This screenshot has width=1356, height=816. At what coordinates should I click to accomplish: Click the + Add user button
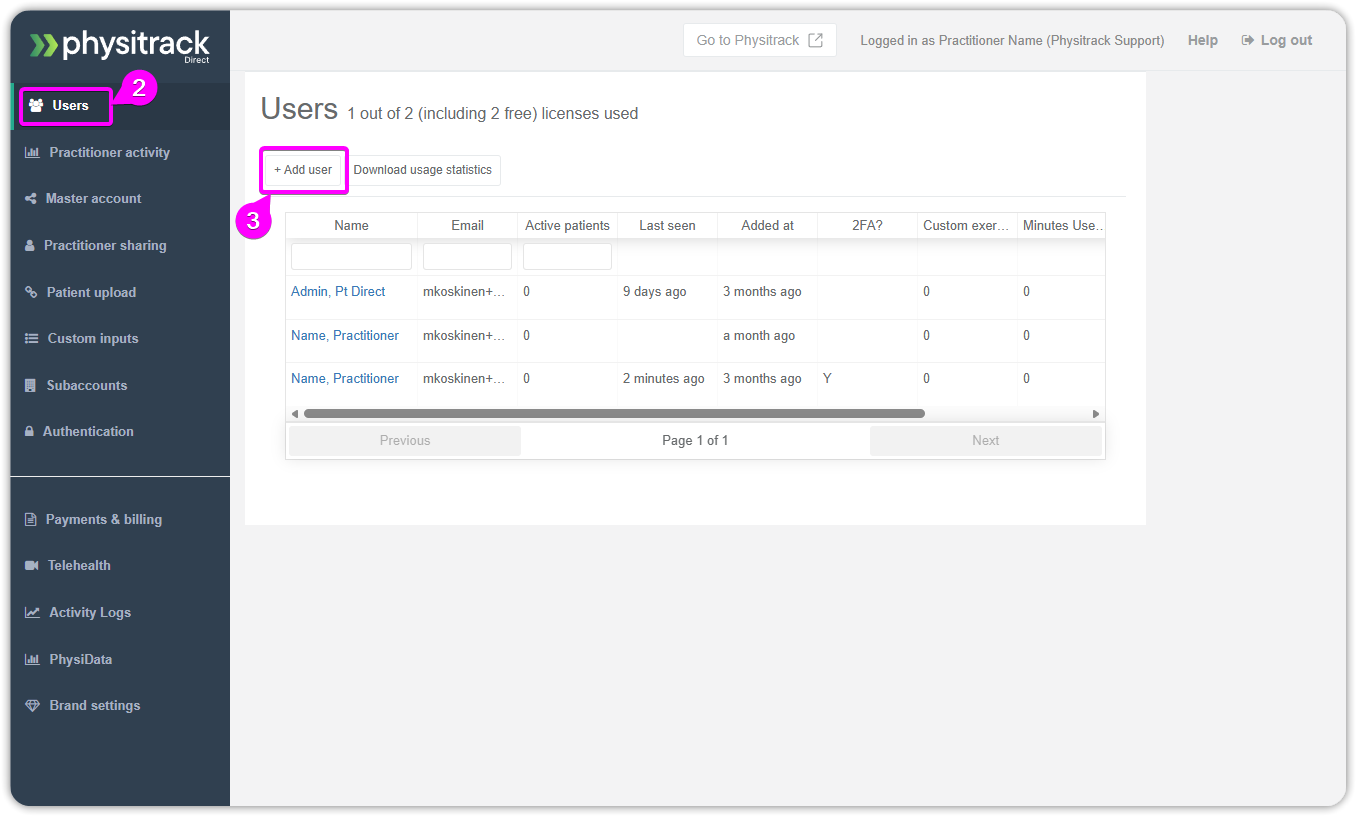pyautogui.click(x=303, y=170)
